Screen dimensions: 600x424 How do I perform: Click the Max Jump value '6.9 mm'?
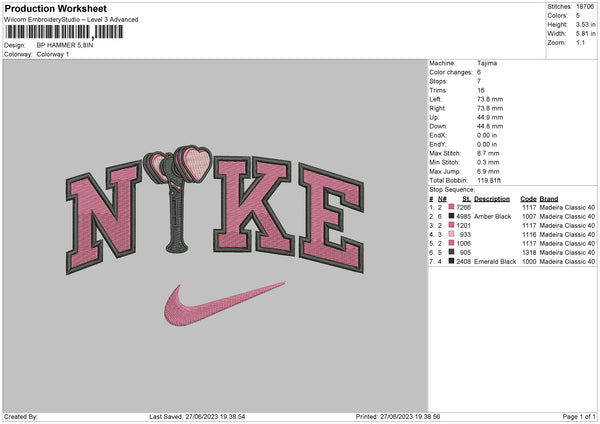[x=488, y=171]
